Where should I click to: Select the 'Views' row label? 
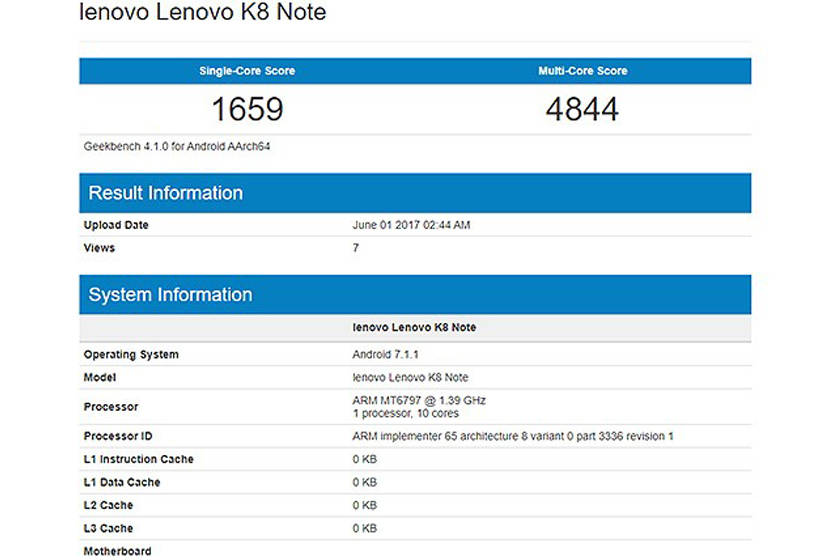[99, 248]
